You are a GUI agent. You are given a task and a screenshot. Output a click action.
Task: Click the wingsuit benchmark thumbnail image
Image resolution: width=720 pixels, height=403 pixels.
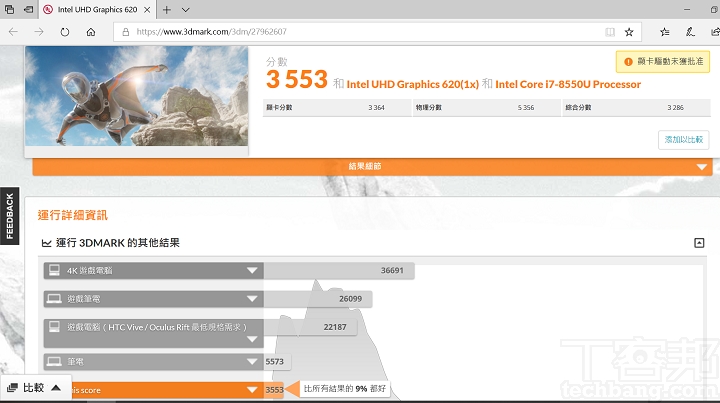pos(136,96)
